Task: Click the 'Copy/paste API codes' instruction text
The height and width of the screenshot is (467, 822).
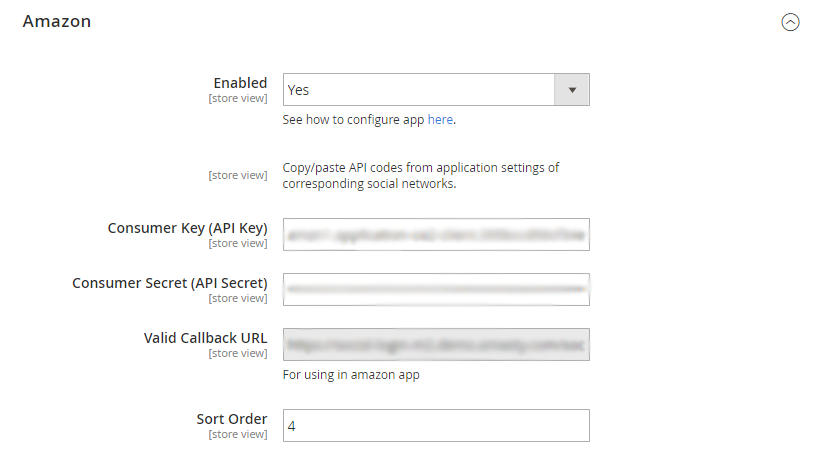Action: click(x=421, y=176)
